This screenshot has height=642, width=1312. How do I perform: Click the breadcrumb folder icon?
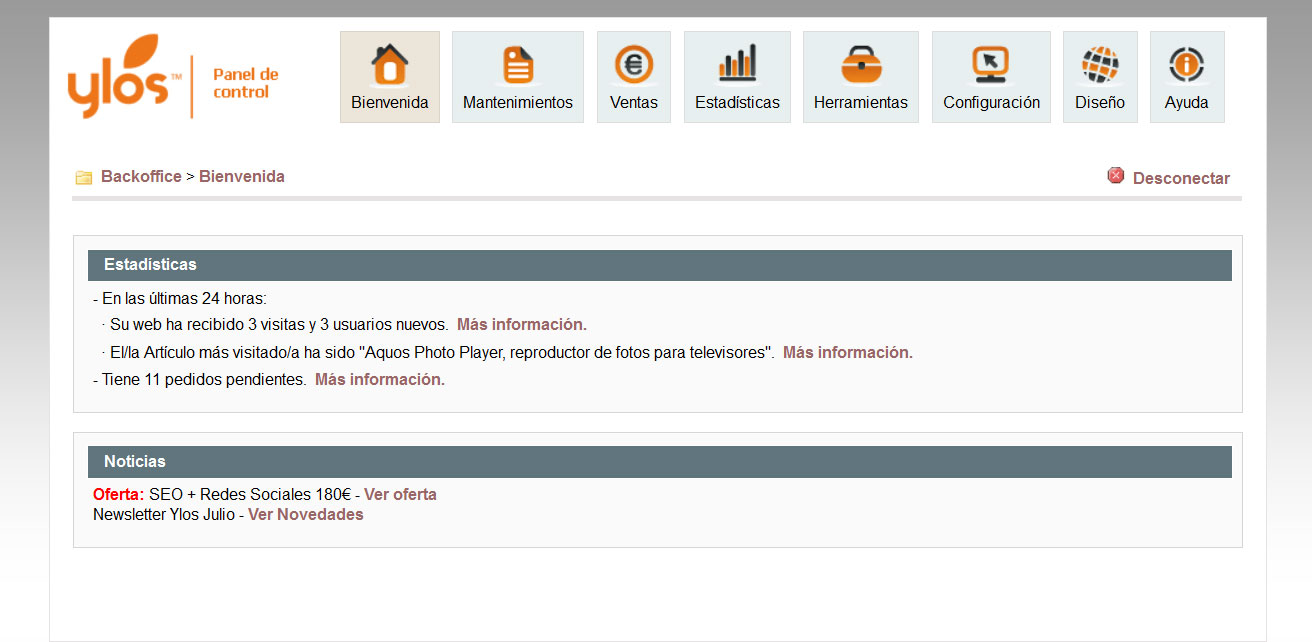[x=84, y=178]
